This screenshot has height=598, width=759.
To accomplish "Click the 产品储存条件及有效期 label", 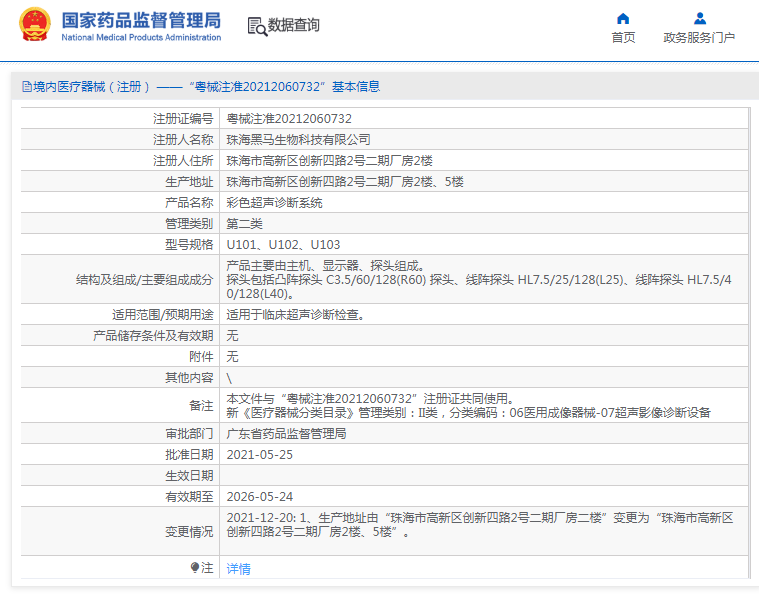I will pos(153,336).
